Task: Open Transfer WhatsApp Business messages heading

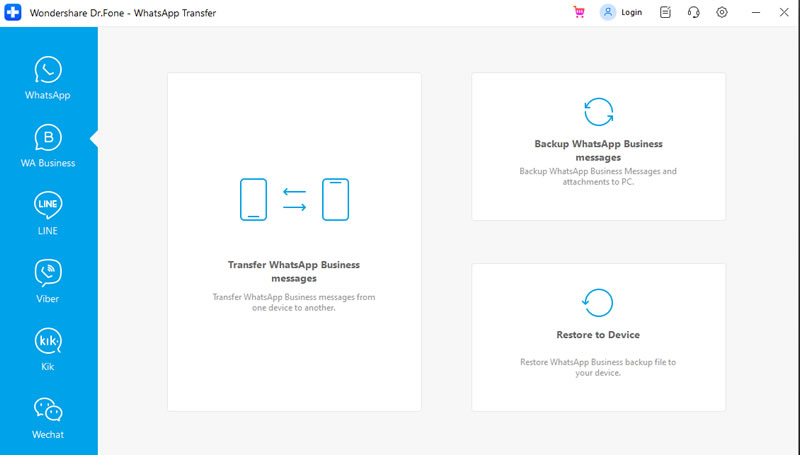Action: point(294,271)
